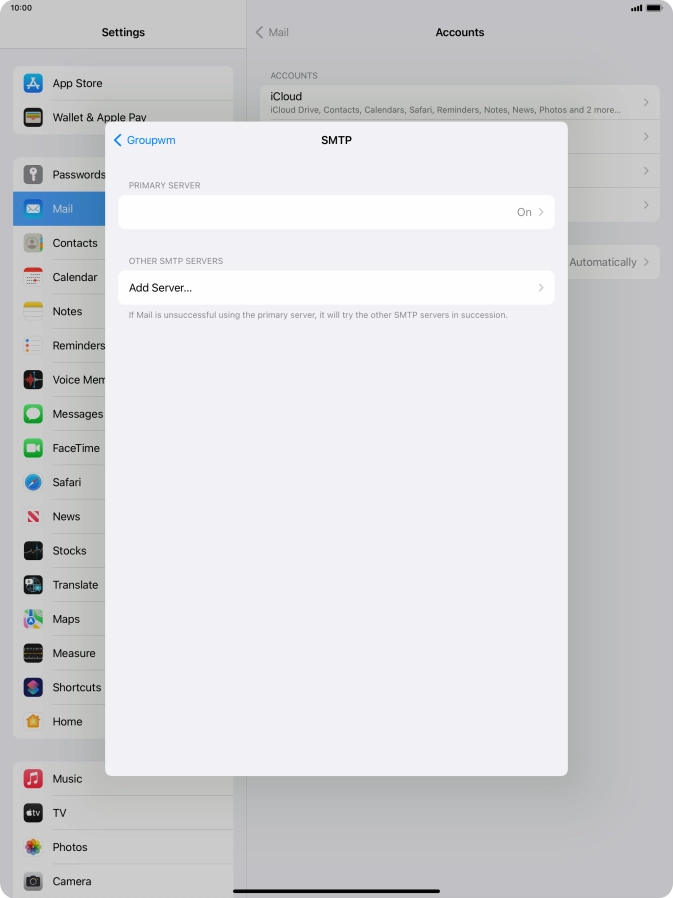
Task: Tap the Maps icon
Action: click(33, 619)
